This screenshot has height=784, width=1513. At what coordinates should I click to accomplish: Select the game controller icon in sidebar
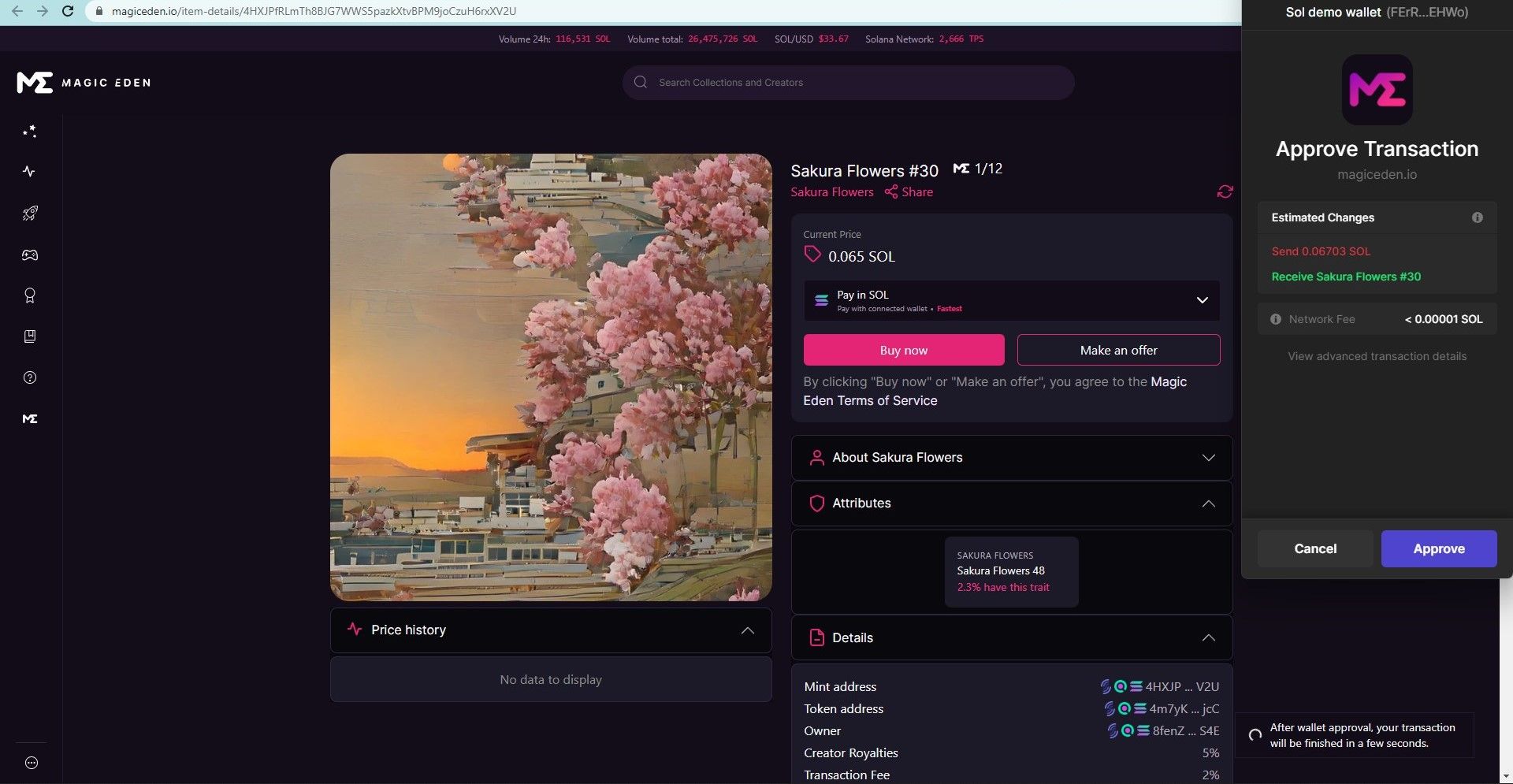[30, 255]
